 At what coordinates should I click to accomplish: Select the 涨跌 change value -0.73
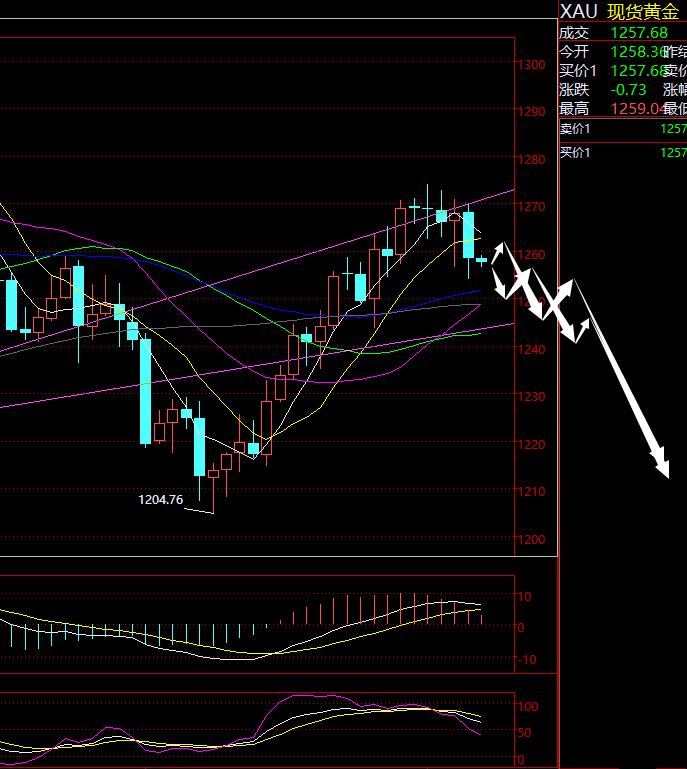(628, 90)
